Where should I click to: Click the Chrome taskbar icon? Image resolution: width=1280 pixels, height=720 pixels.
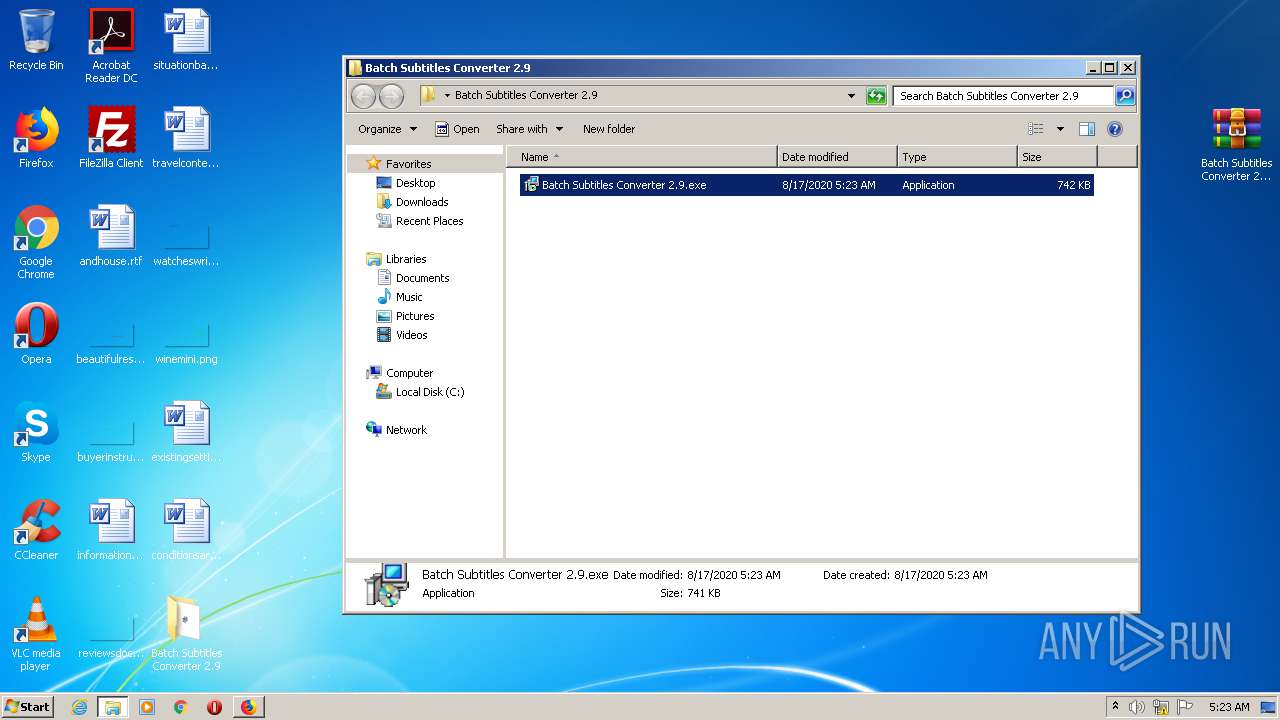[x=181, y=707]
